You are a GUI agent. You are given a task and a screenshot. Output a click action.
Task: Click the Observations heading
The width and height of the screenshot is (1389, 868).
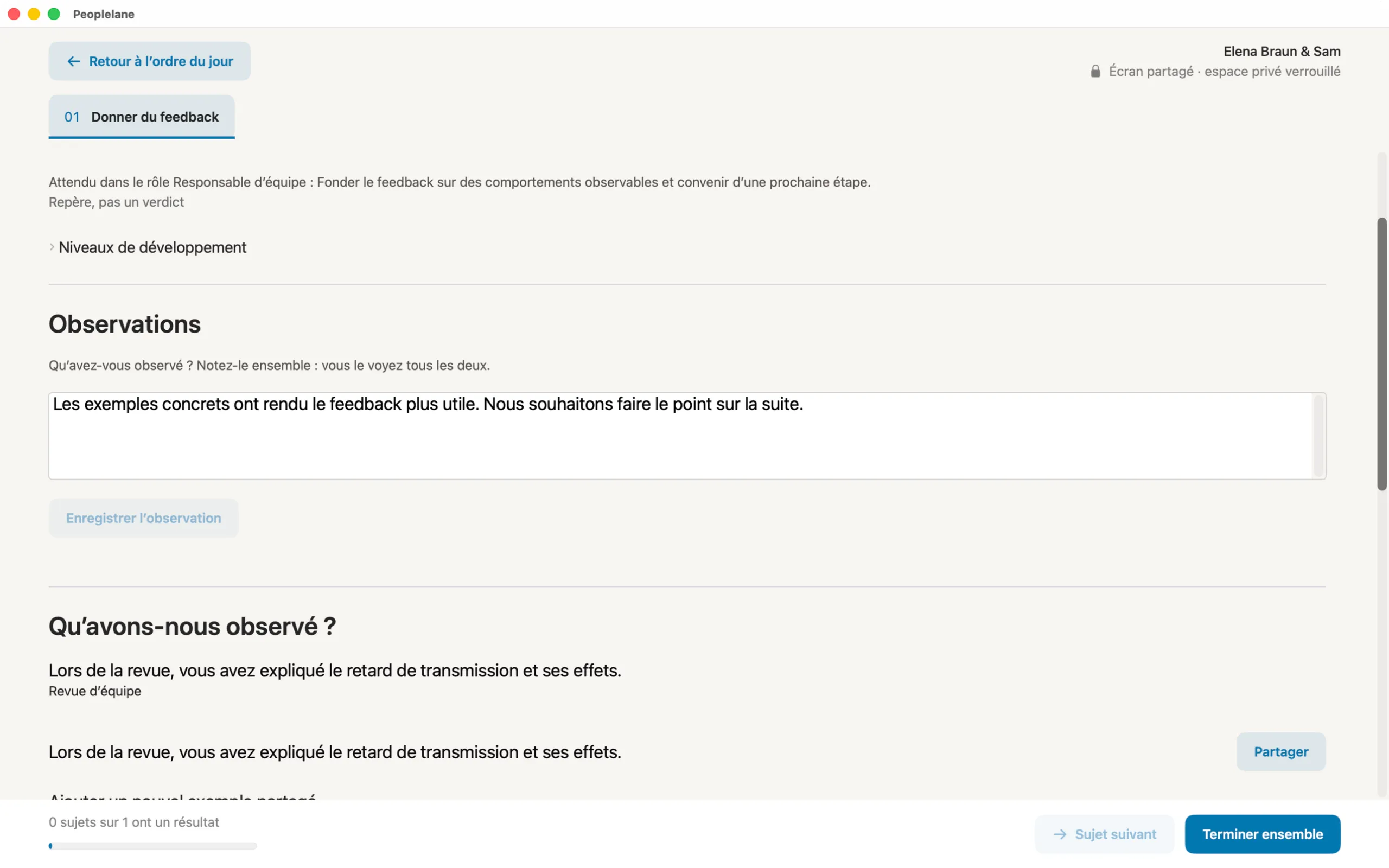click(125, 324)
